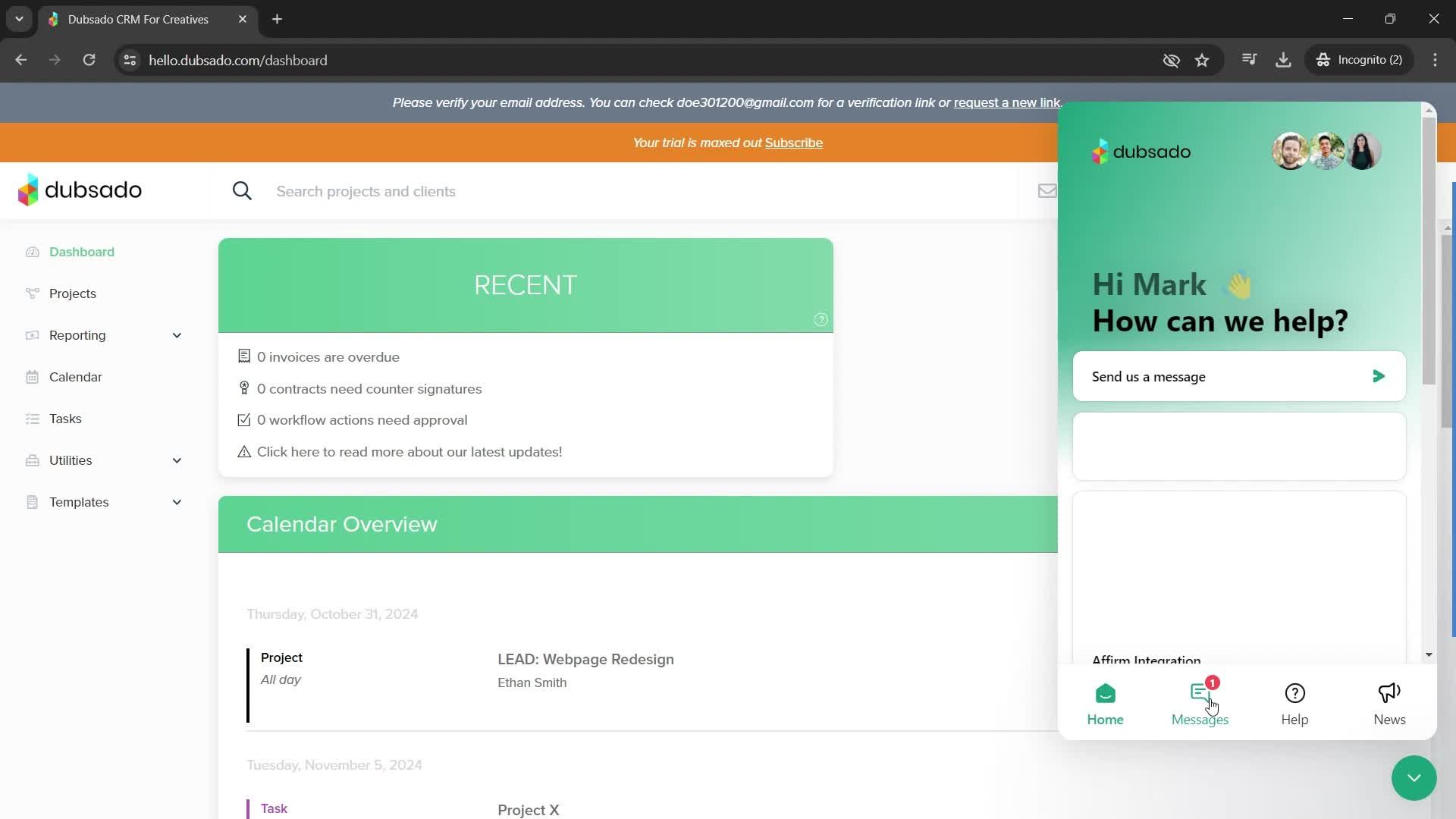The image size is (1456, 819).
Task: Click the read more about latest updates link
Action: (x=409, y=452)
